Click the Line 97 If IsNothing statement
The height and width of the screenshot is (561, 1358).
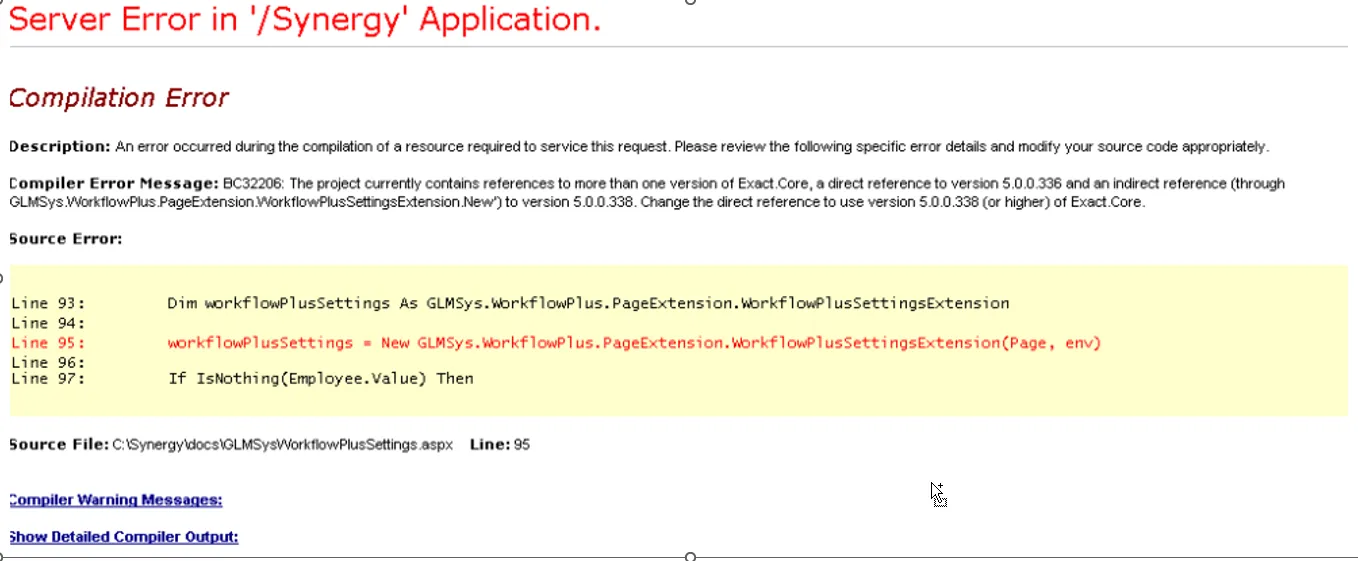coord(320,378)
